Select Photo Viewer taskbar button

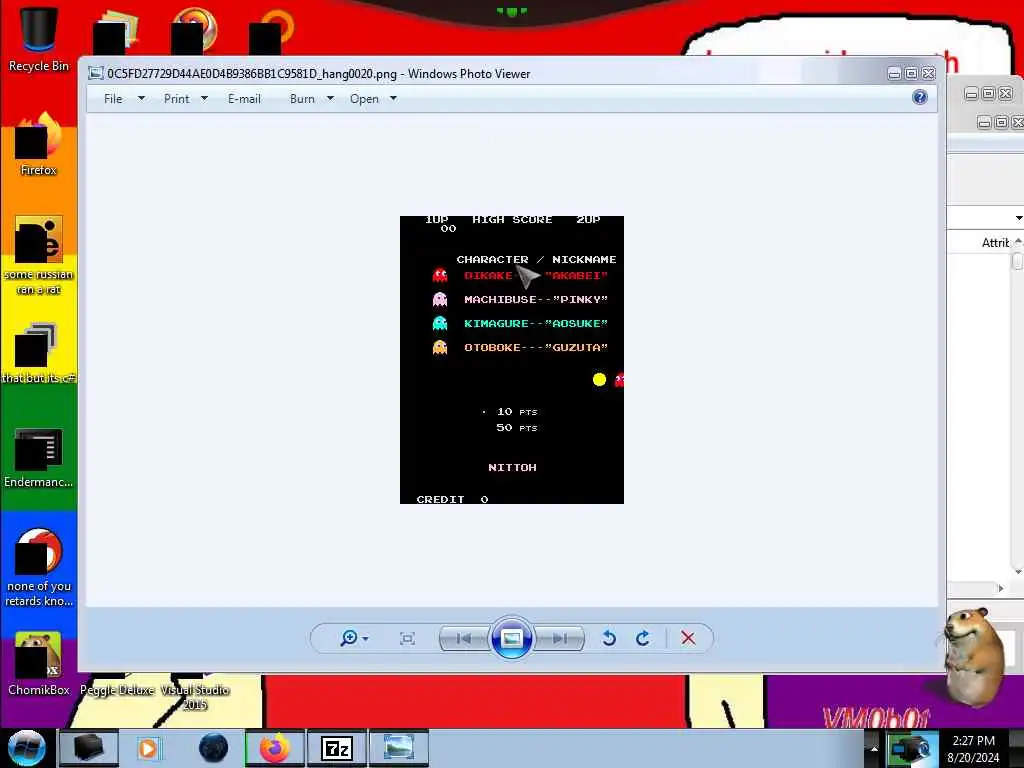tap(399, 748)
